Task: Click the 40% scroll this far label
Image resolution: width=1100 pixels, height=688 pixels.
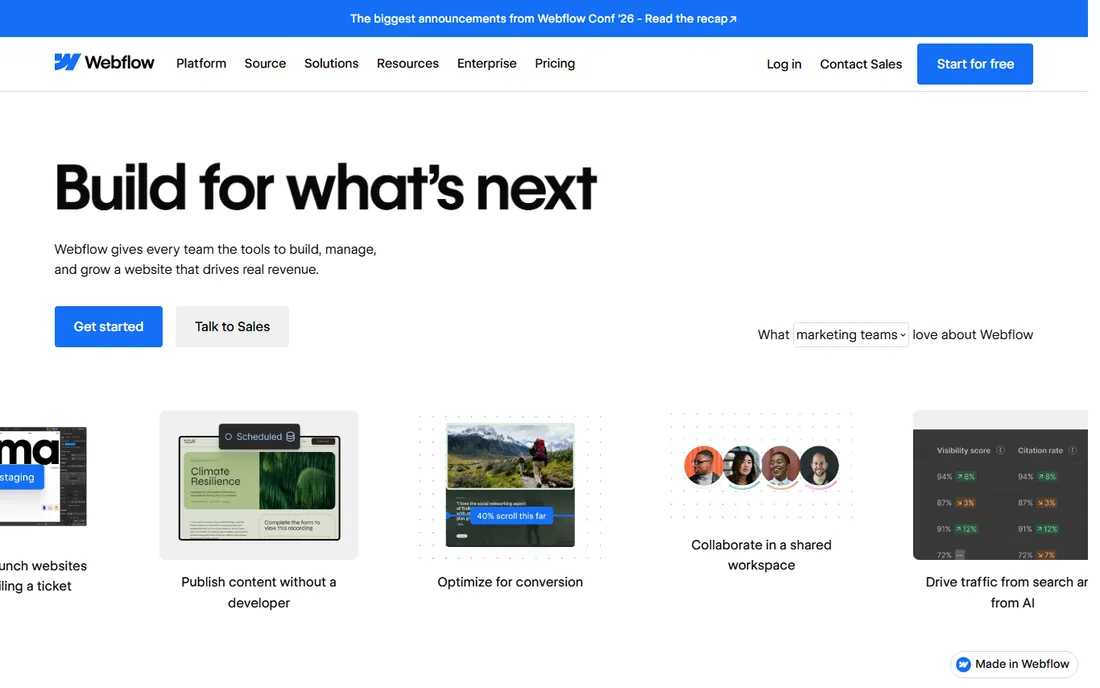Action: click(x=511, y=515)
